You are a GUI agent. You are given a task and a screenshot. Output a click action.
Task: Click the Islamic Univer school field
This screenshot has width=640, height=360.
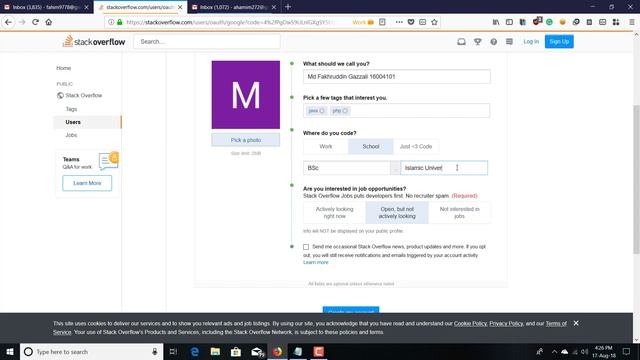click(x=444, y=168)
